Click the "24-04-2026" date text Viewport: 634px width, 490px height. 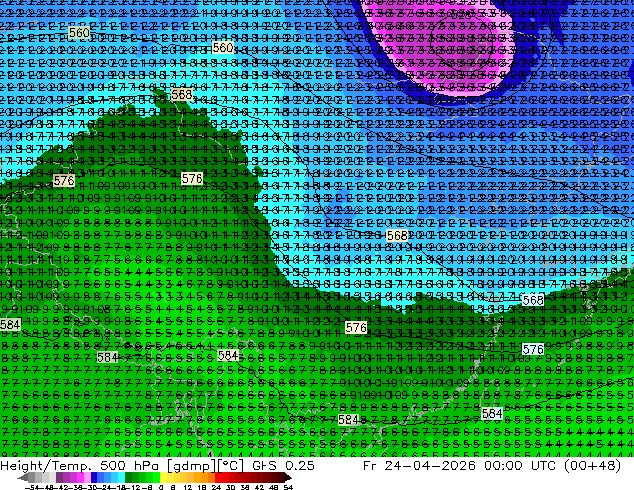(x=430, y=466)
